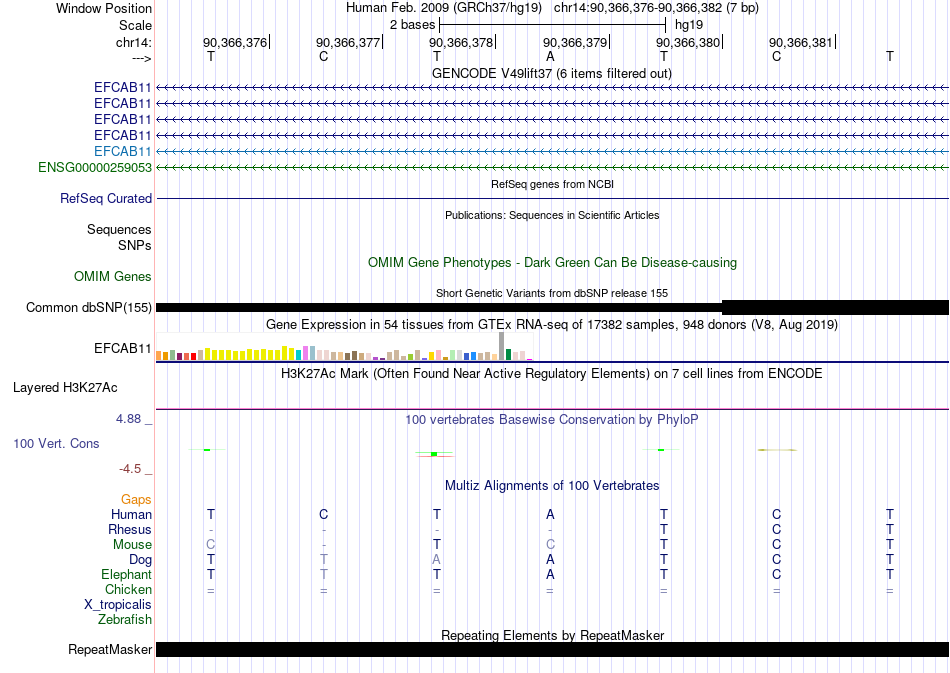Open Gene Expression in 54 tissues GTEx title
The image size is (950, 673).
[552, 325]
